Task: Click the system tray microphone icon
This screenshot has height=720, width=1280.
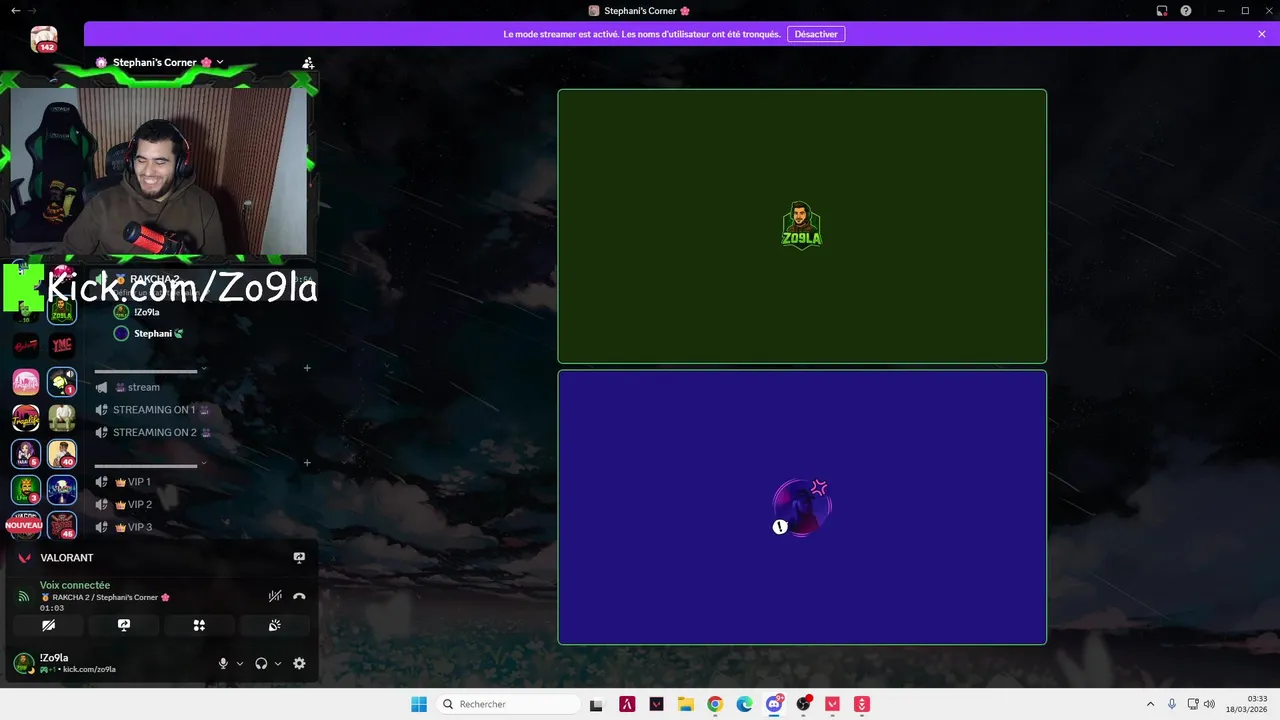Action: tap(1172, 704)
